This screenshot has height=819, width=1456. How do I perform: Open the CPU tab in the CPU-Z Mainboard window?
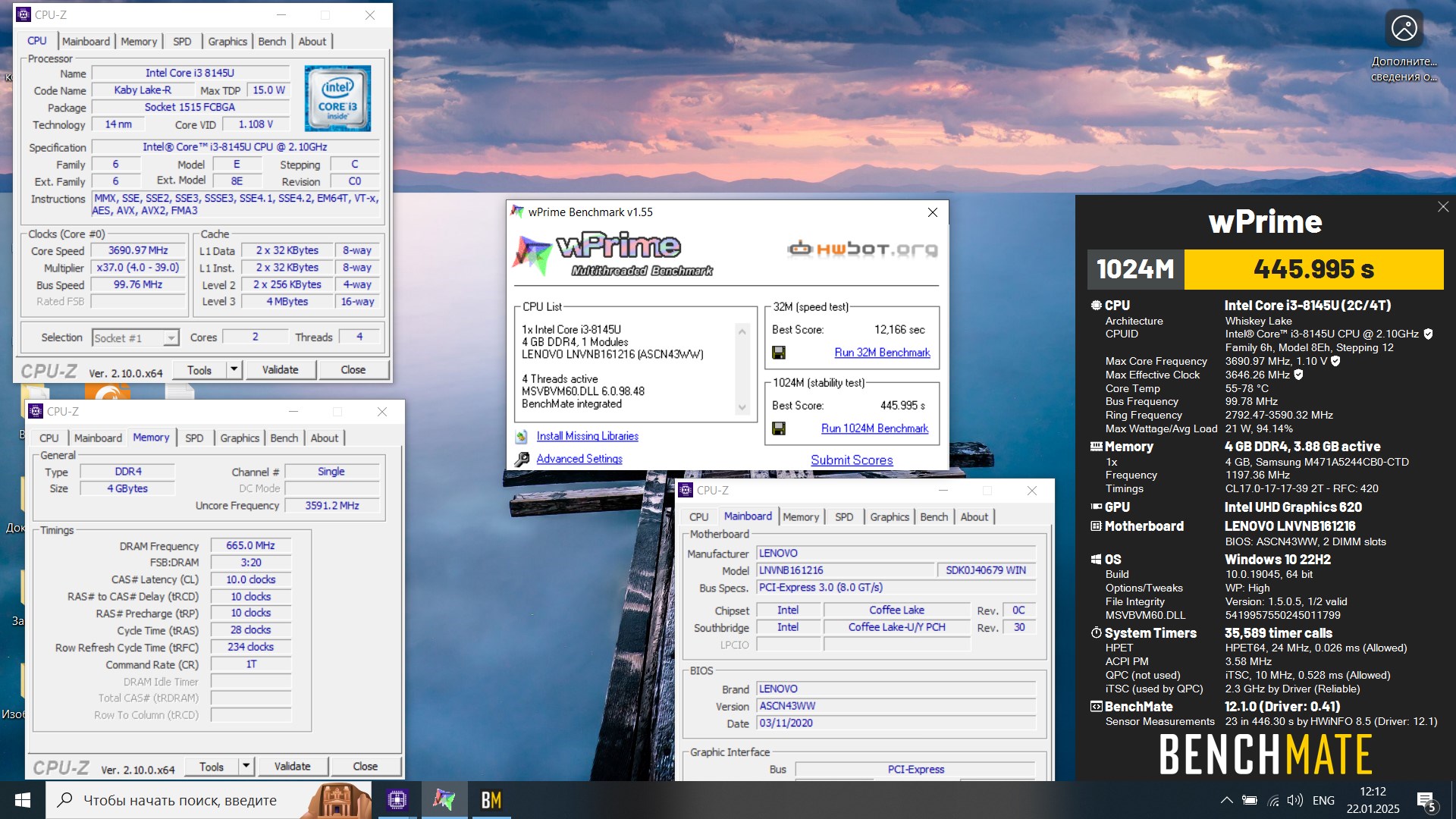click(x=698, y=517)
